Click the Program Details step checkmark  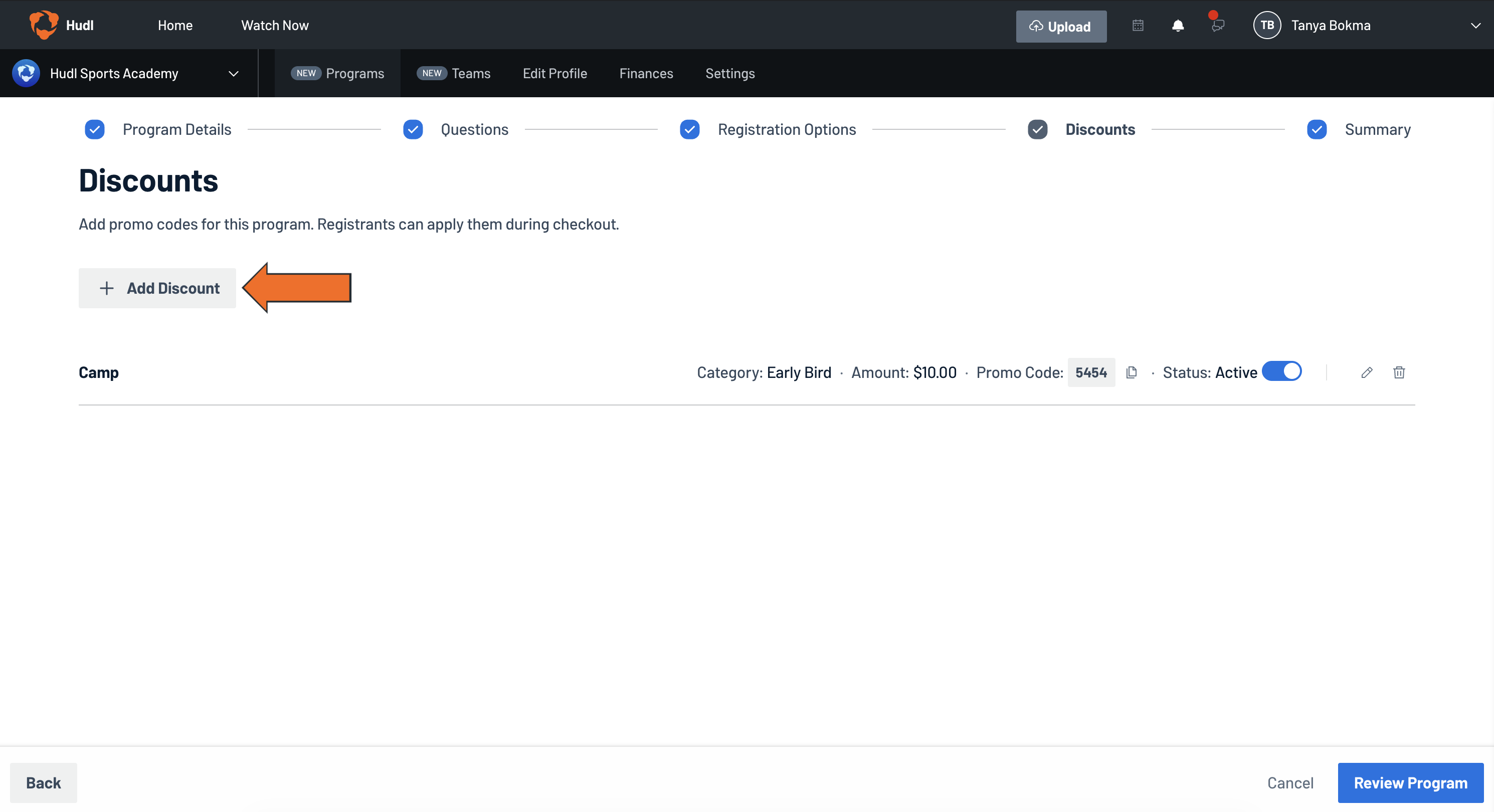click(95, 129)
